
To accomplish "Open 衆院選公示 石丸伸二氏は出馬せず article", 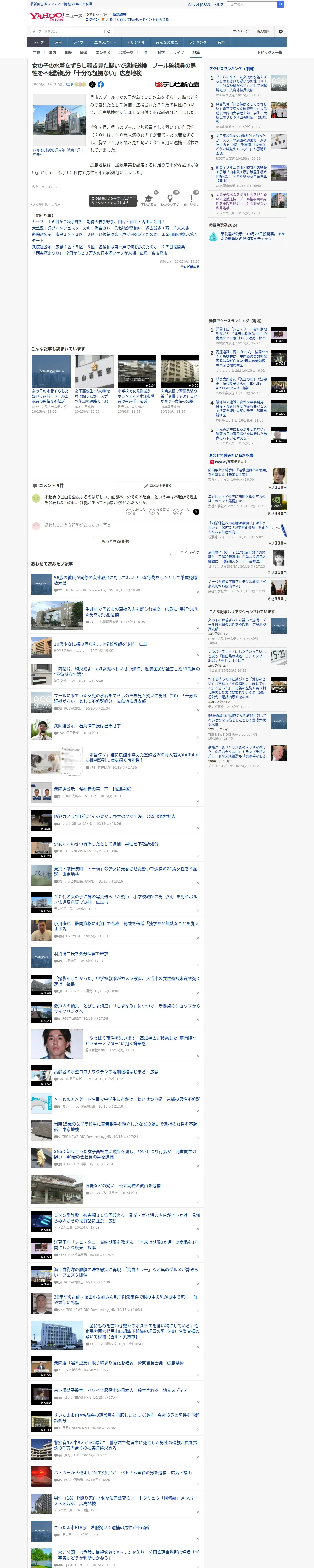I will point(87,725).
